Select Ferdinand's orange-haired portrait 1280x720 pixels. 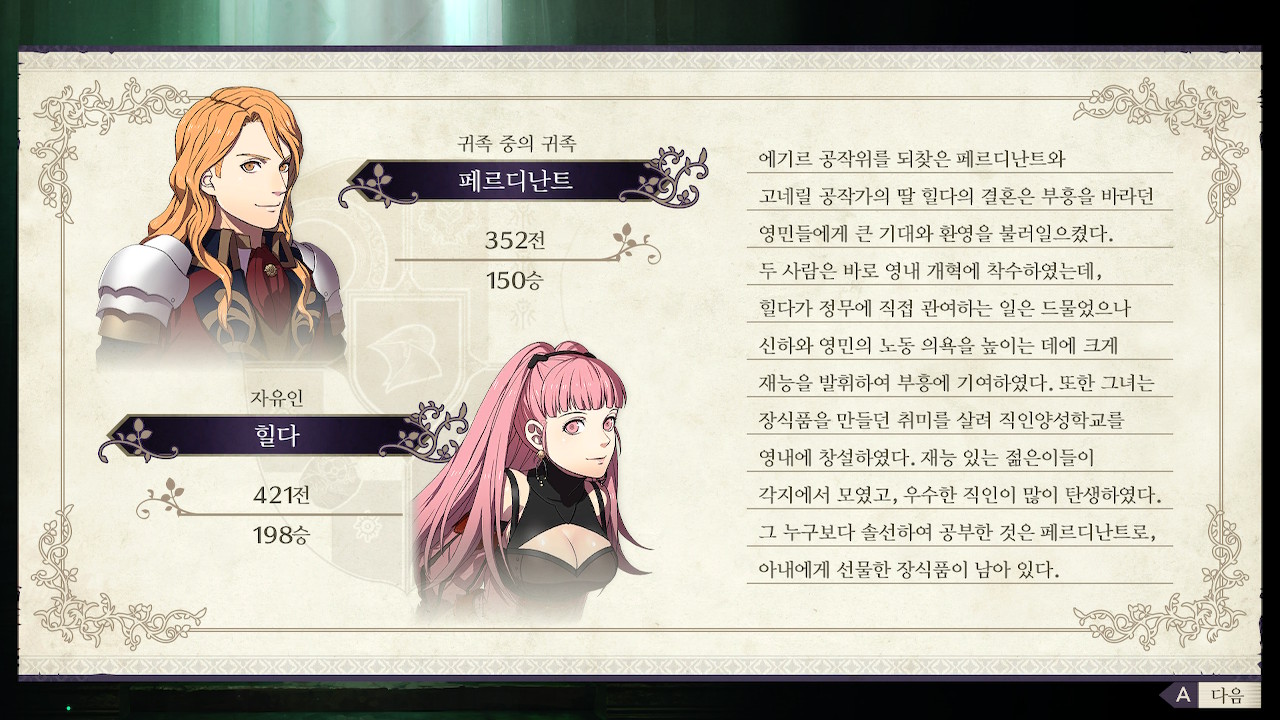[220, 229]
